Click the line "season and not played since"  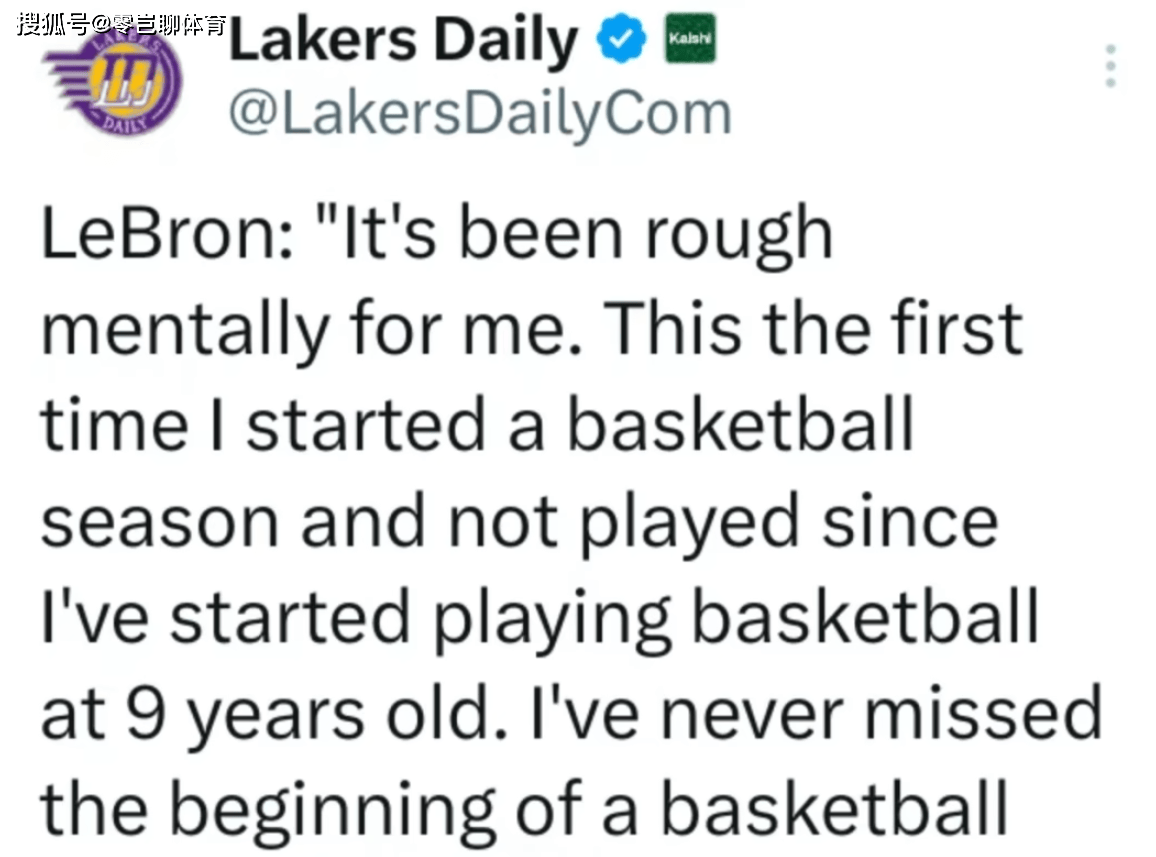519,520
